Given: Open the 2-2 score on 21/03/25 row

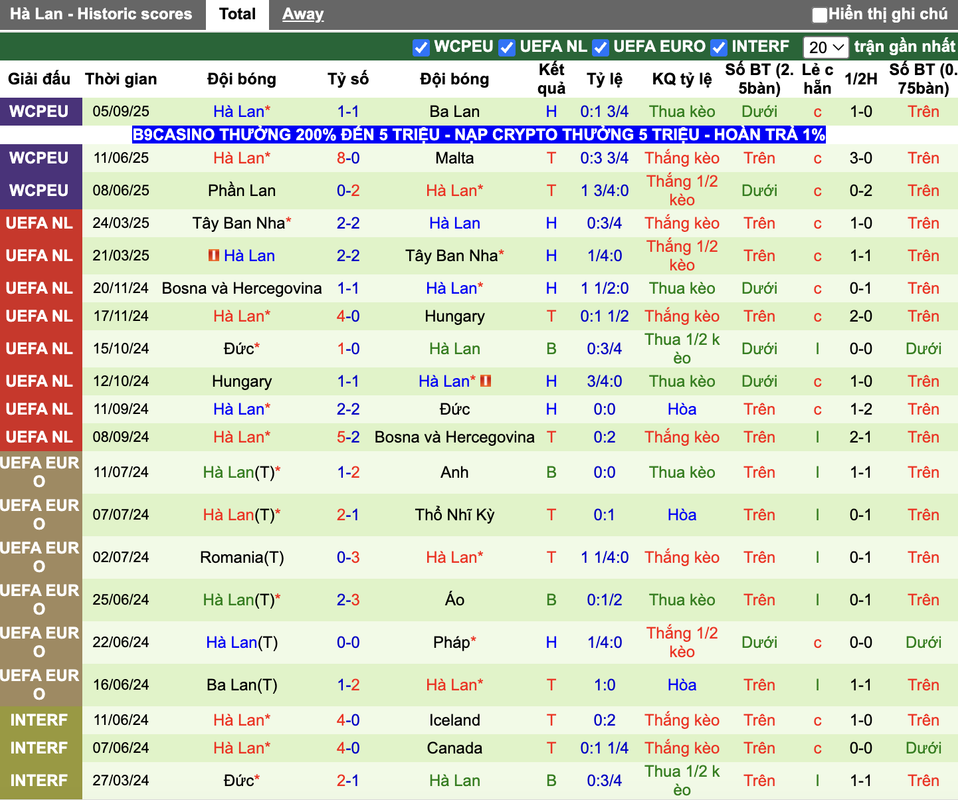Looking at the screenshot, I should [348, 255].
